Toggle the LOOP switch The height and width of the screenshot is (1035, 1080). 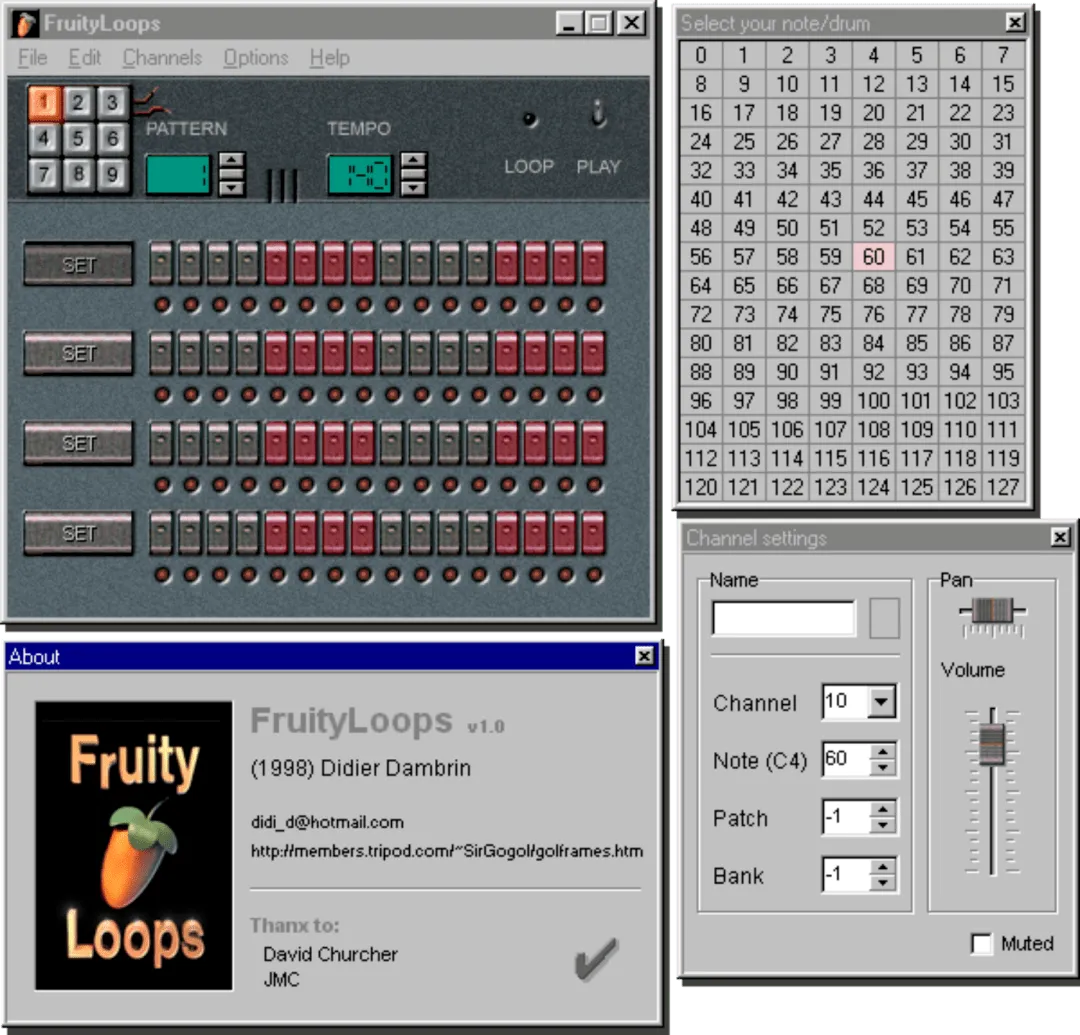point(529,120)
